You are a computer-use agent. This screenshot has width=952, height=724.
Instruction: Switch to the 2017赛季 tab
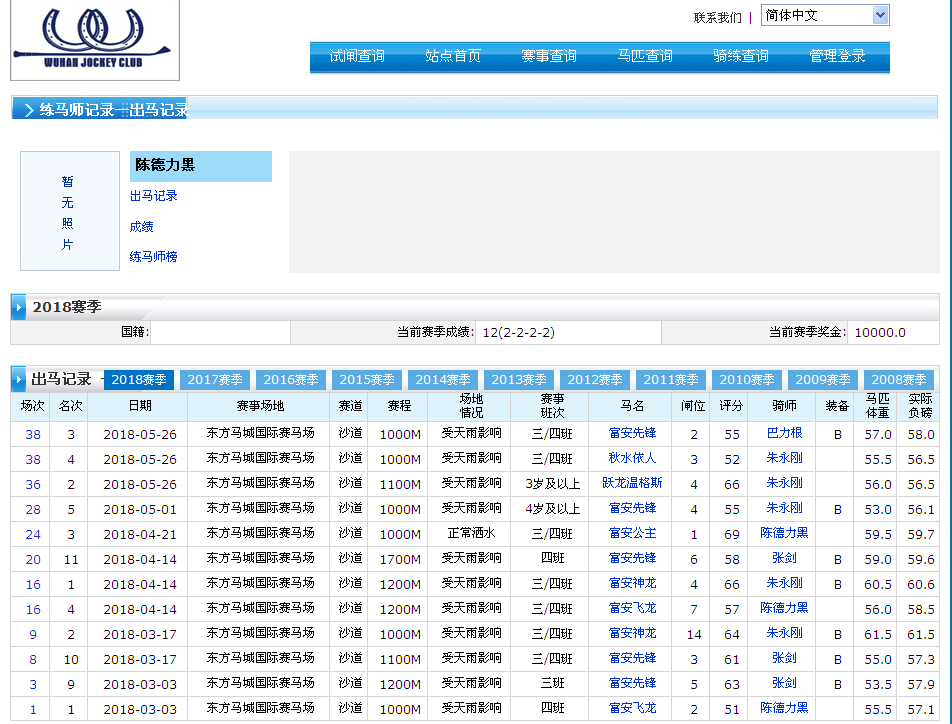215,380
